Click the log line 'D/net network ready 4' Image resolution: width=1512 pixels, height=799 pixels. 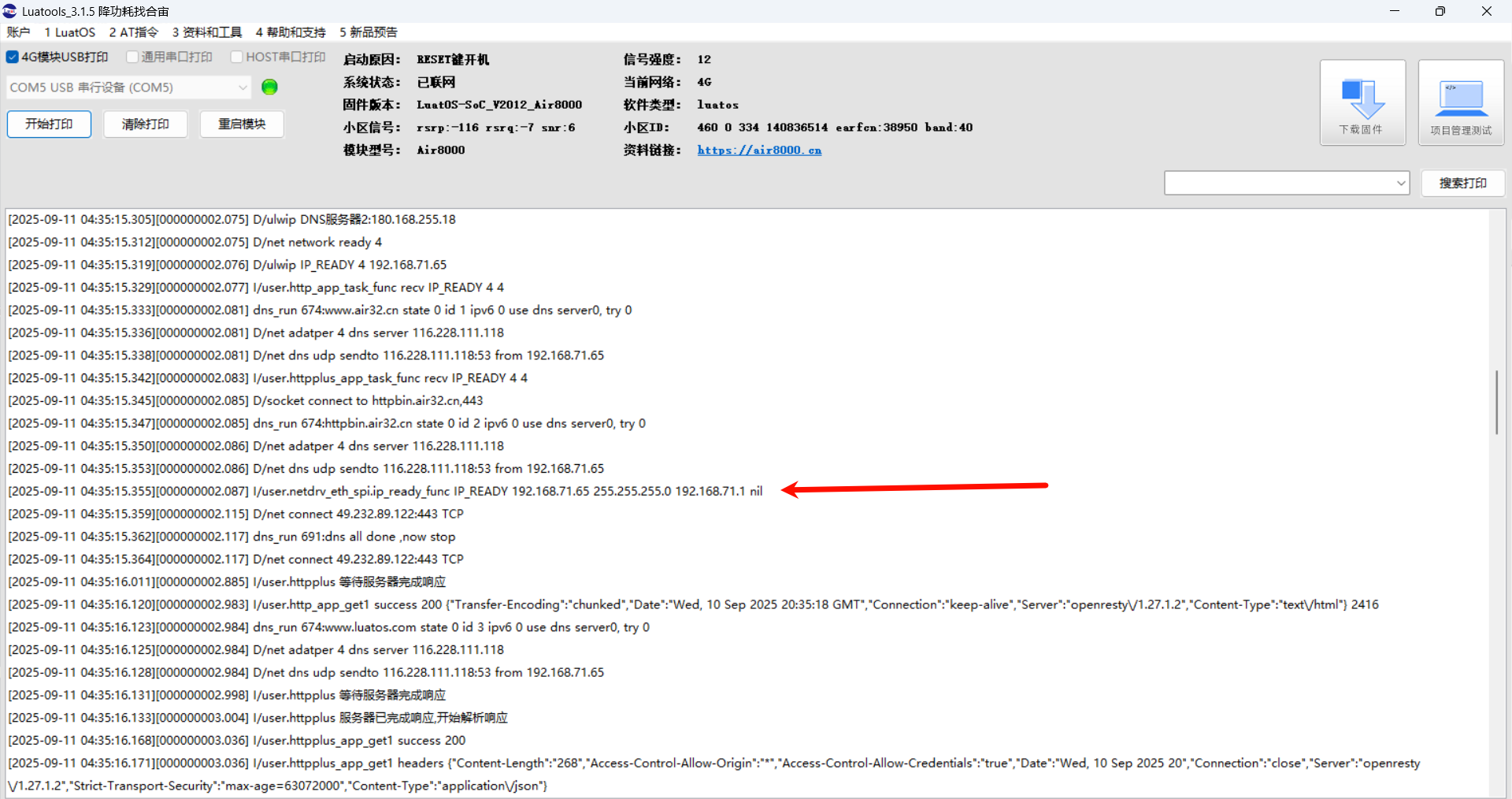click(195, 242)
